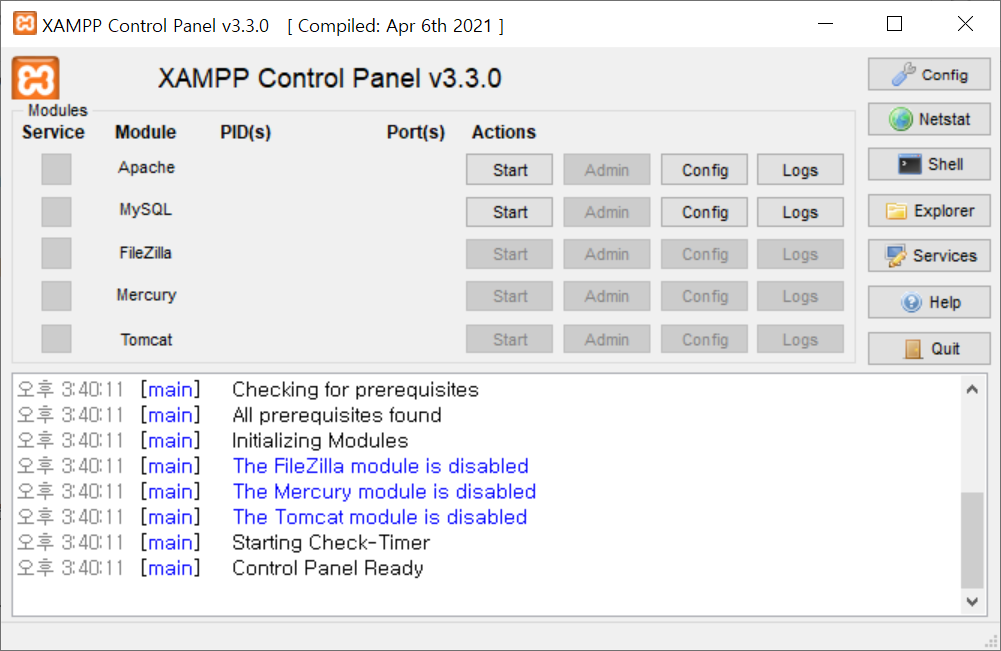1001x651 pixels.
Task: Toggle the FileZilla service checkbox
Action: [x=56, y=253]
